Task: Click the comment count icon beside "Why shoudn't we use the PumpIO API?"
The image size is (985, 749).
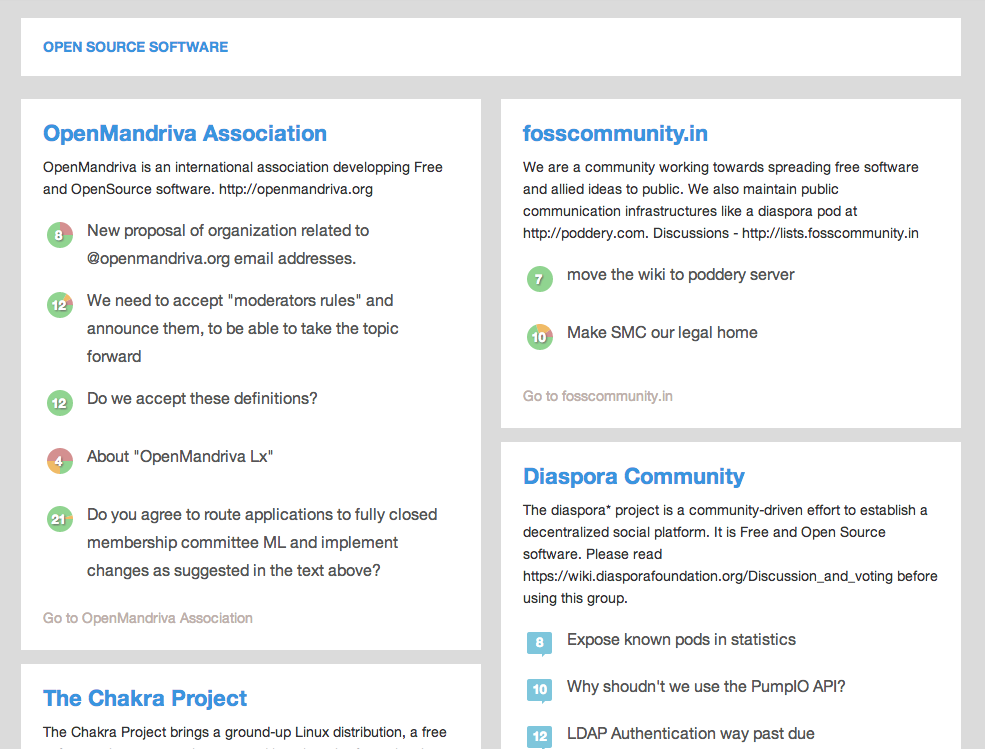Action: click(540, 690)
